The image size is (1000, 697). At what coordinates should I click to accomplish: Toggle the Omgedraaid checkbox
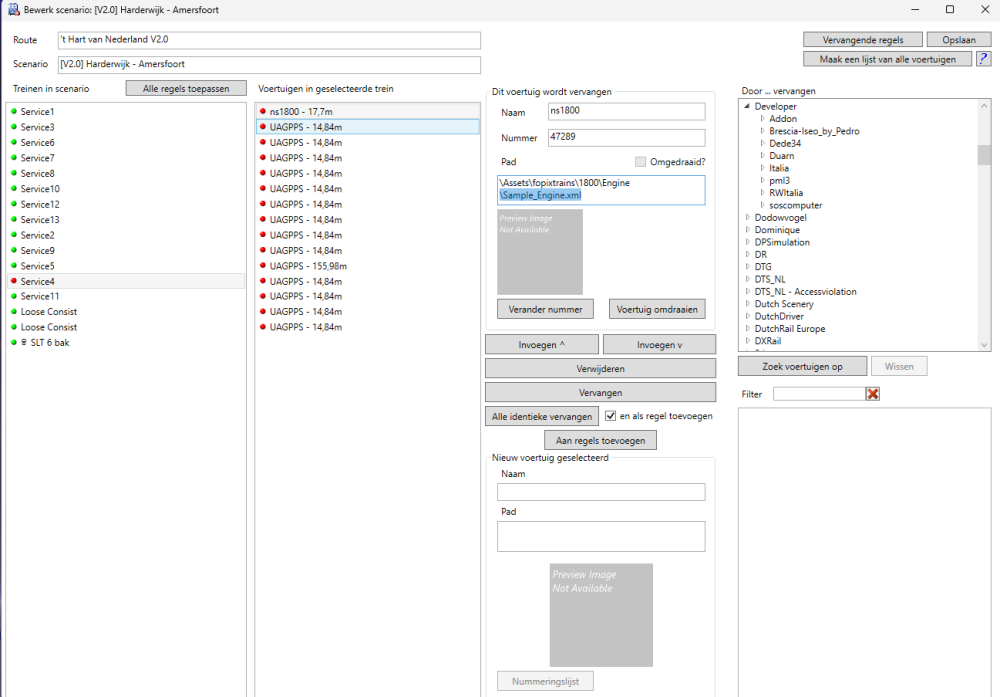point(640,161)
